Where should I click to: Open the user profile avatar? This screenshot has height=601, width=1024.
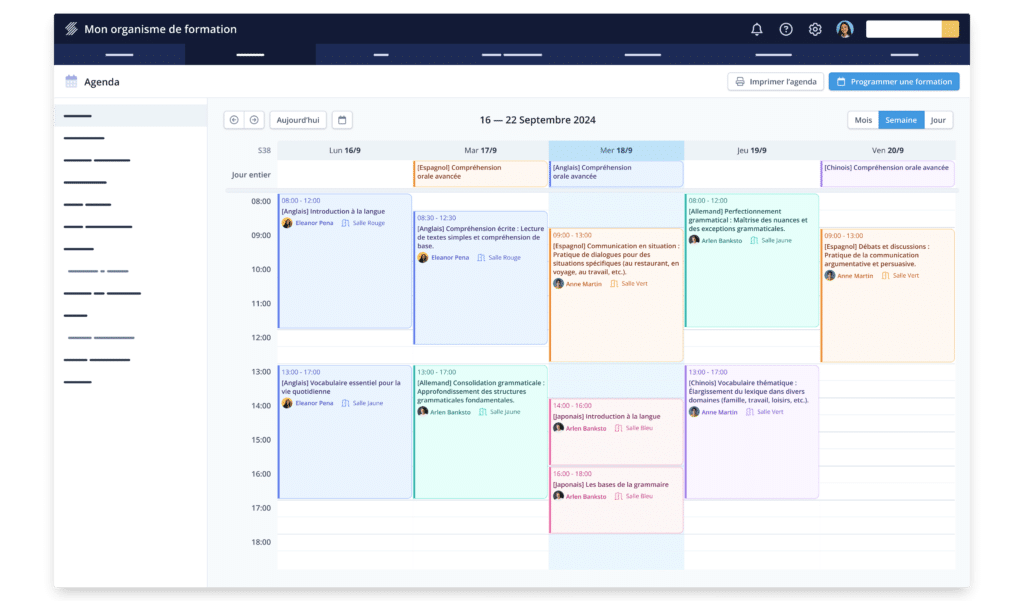coord(844,29)
